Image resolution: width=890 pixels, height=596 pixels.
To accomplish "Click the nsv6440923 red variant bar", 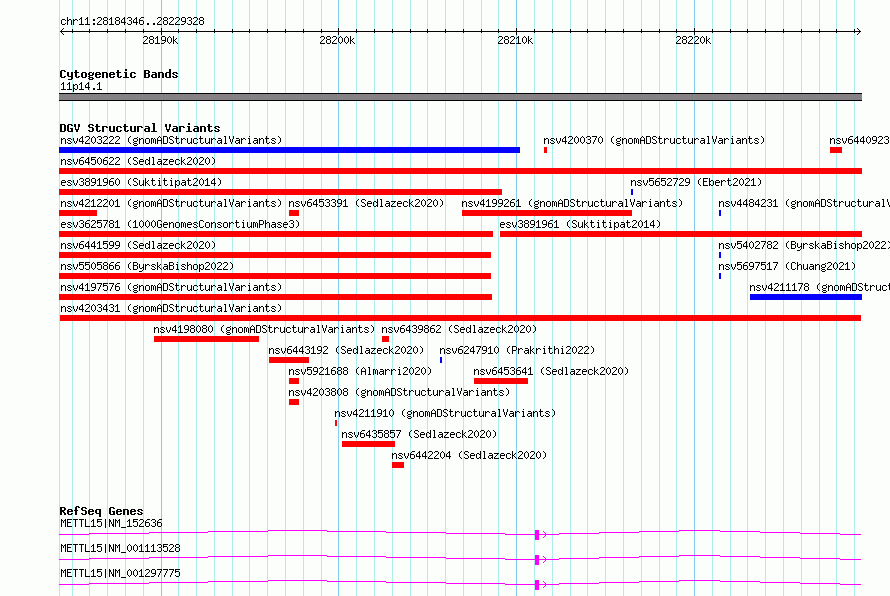I will tap(836, 150).
